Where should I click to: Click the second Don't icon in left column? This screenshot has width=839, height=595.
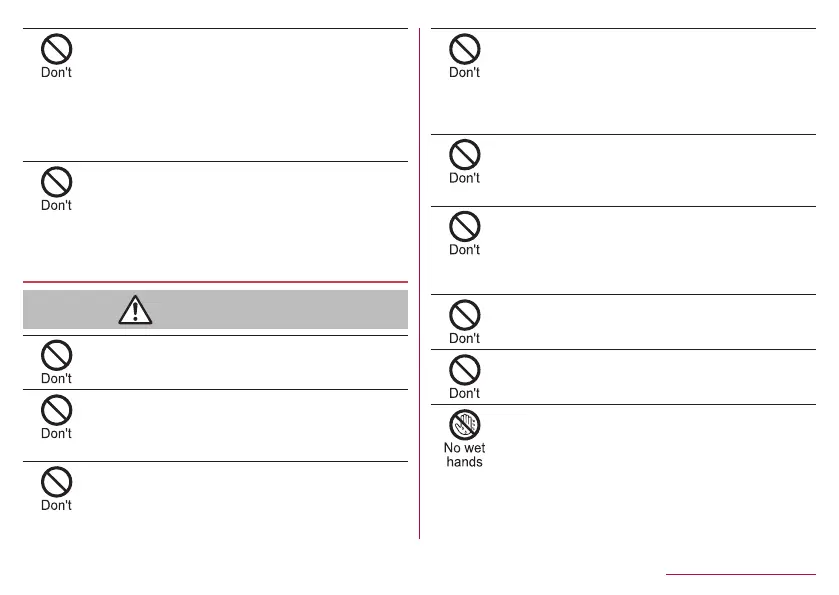(x=56, y=181)
